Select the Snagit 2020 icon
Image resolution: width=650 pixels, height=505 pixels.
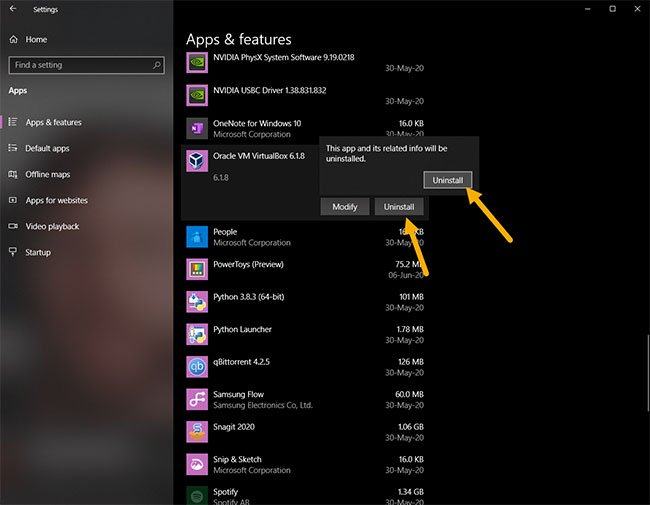tap(197, 431)
